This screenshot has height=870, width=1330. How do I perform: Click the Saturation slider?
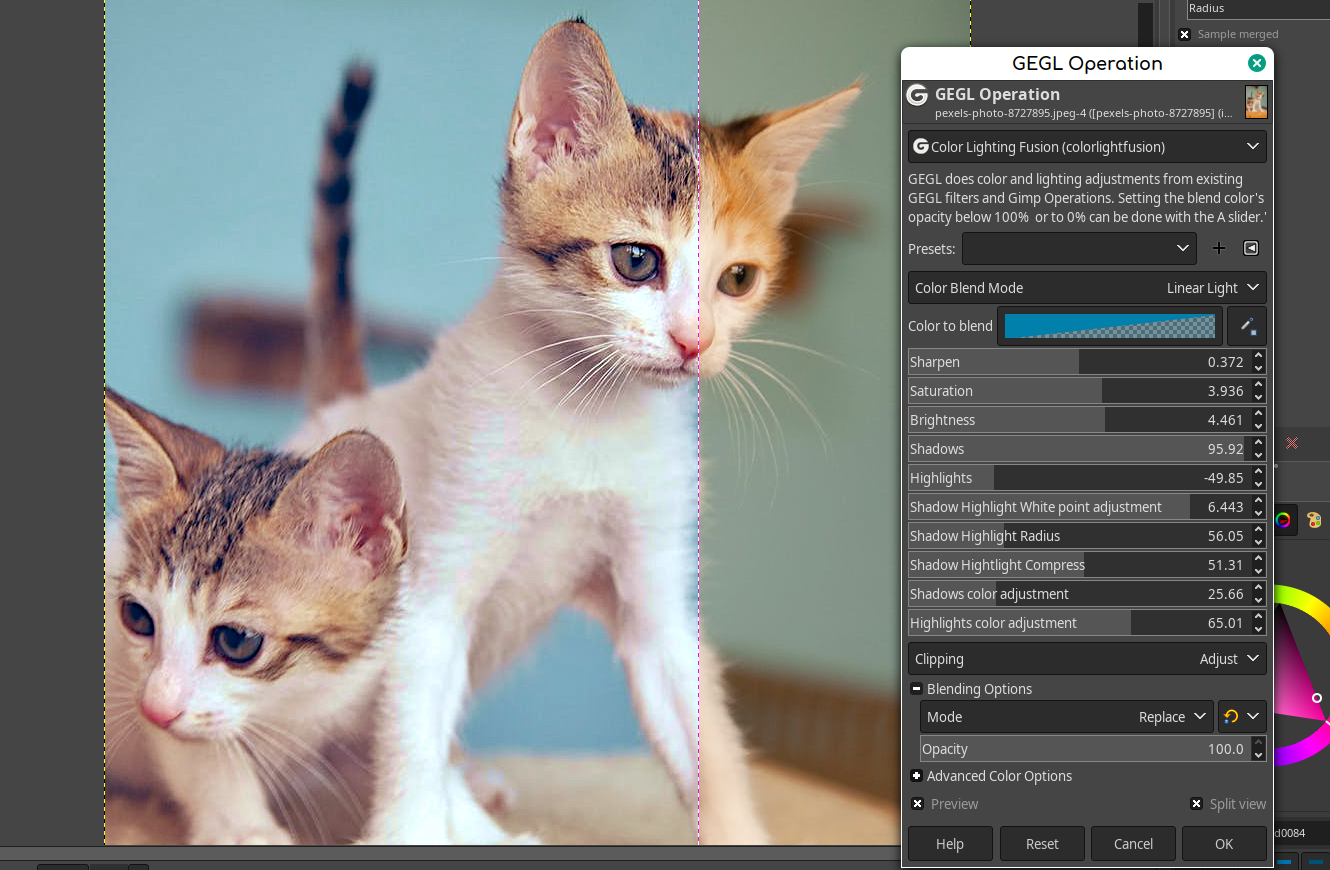coord(1079,391)
